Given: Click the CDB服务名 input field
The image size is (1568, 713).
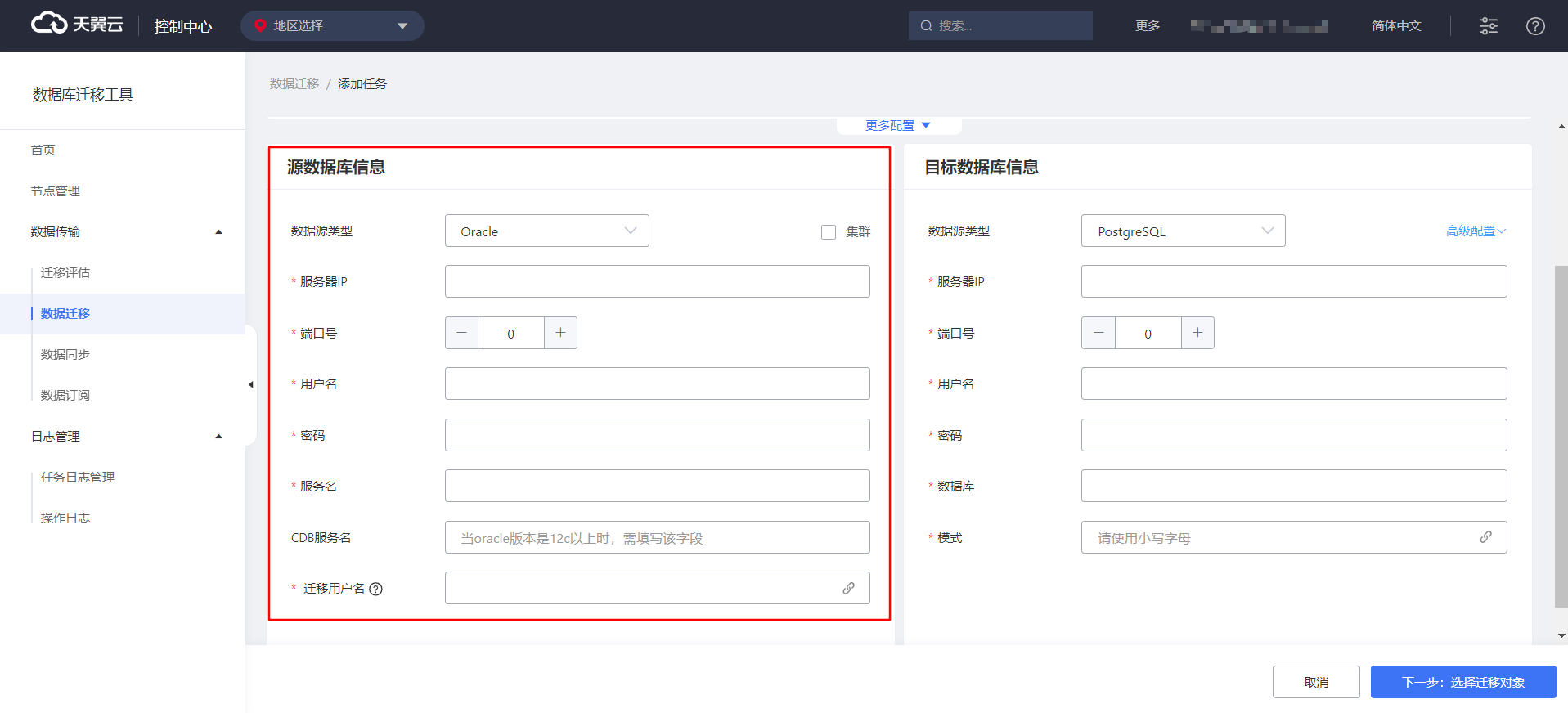Looking at the screenshot, I should point(658,537).
